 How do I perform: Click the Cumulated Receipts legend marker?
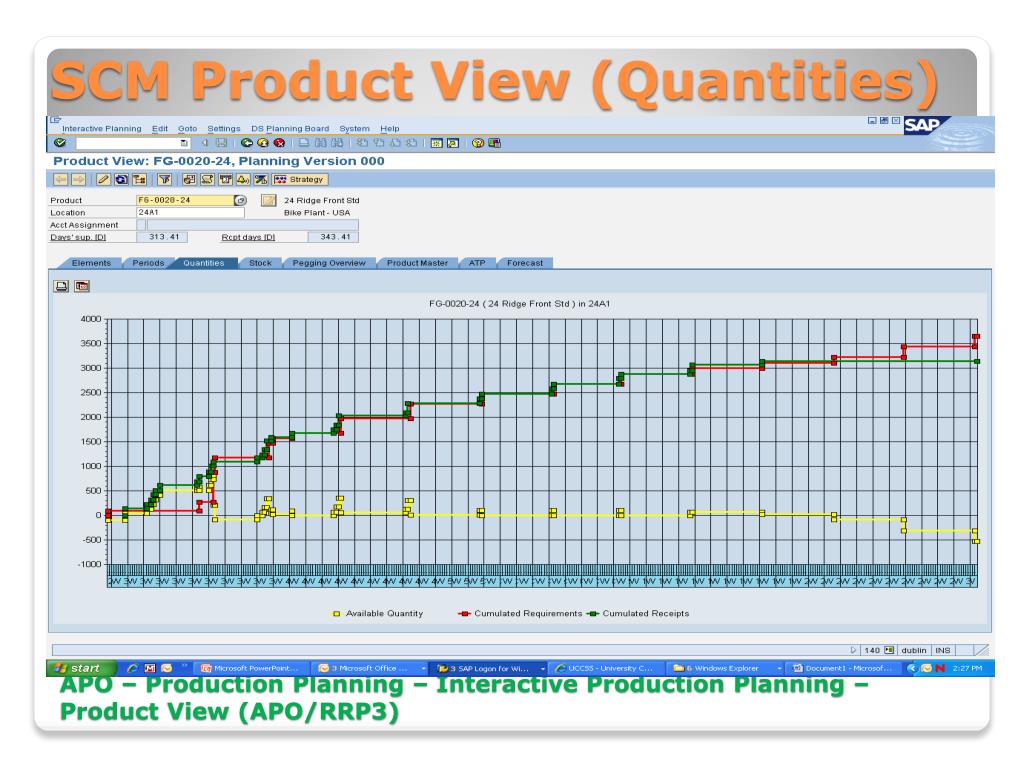[x=593, y=614]
